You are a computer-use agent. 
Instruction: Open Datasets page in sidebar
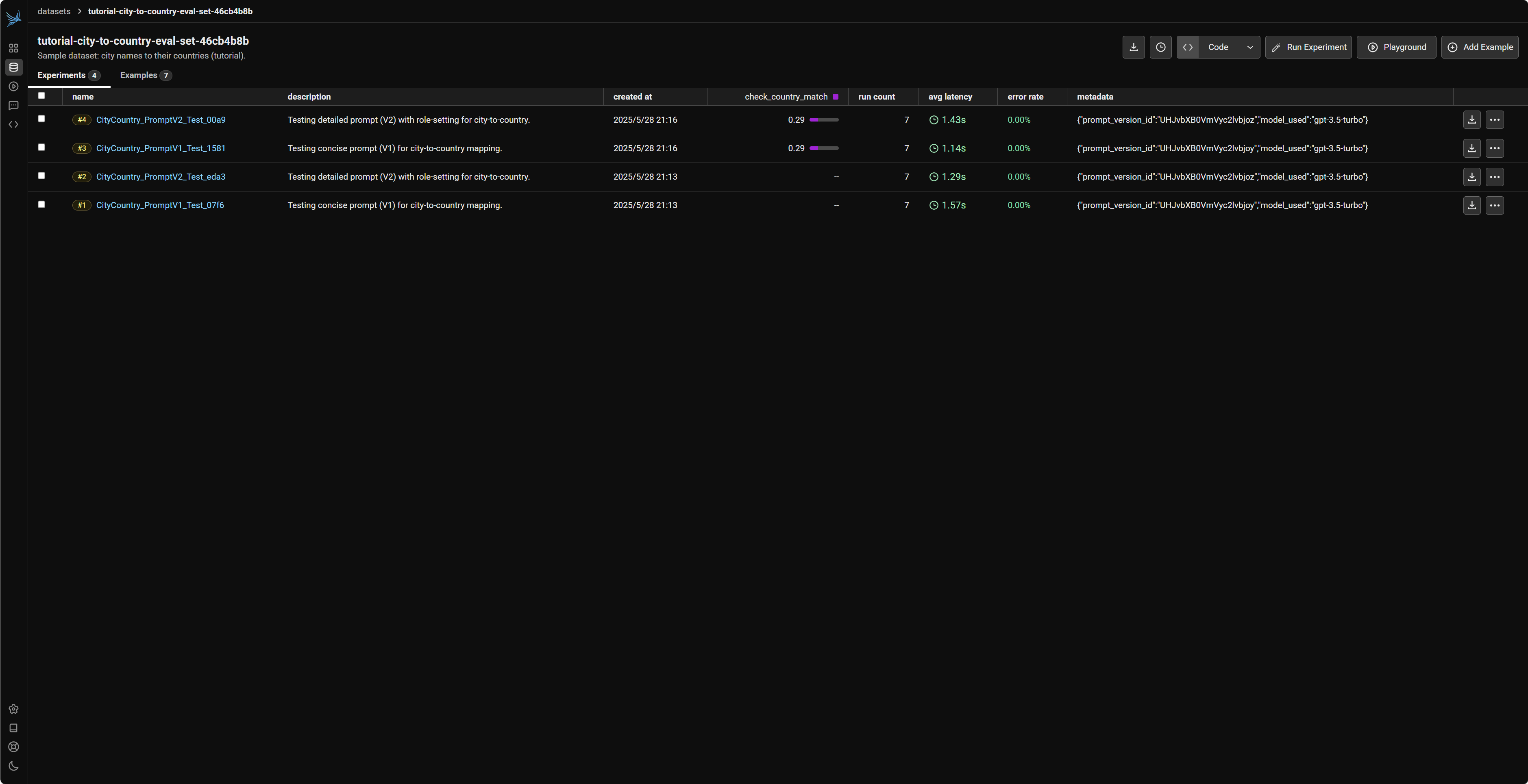click(x=14, y=67)
